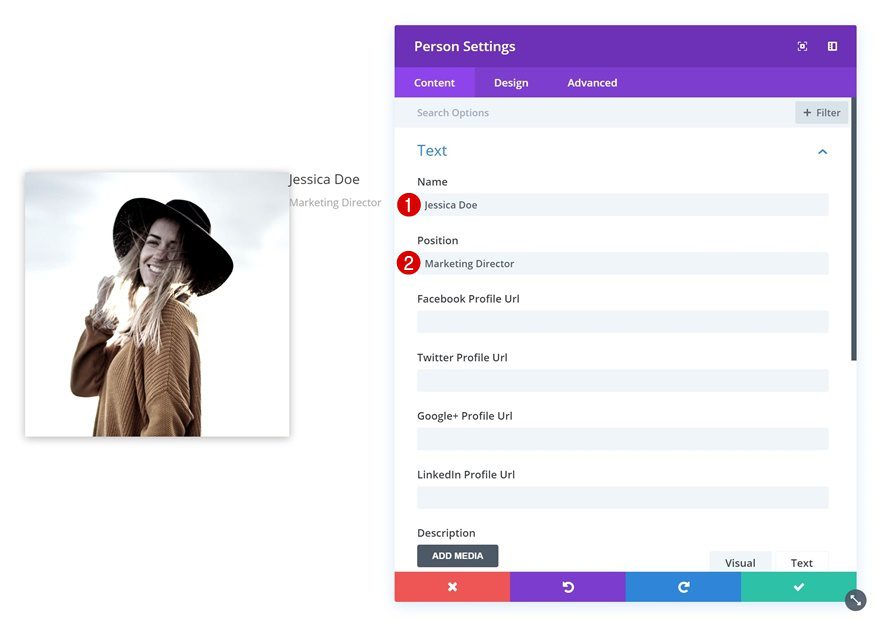The height and width of the screenshot is (623, 880).
Task: Undo the last change with the purple undo icon
Action: 567,587
